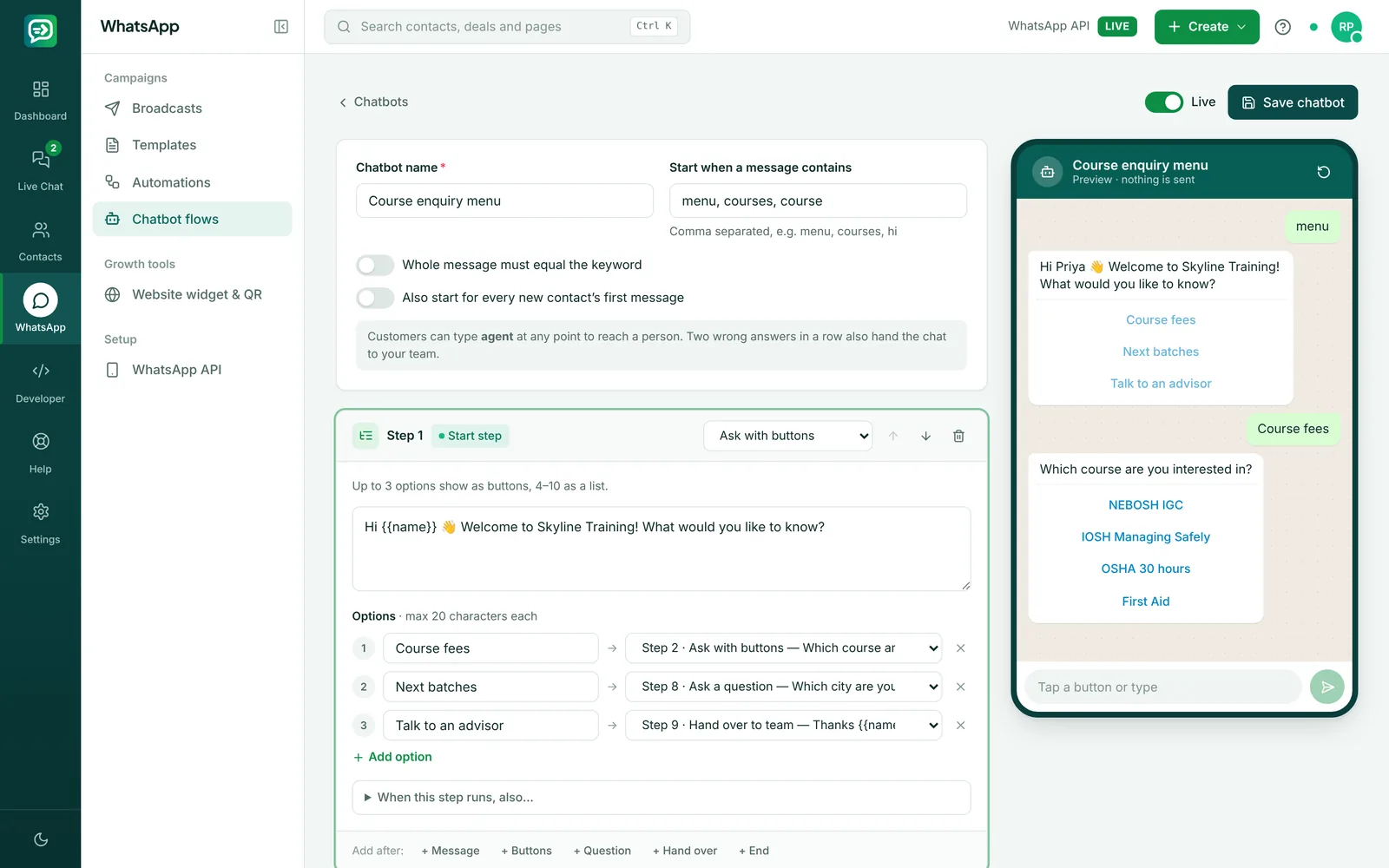
Task: Restart the chatbot preview
Action: (1323, 172)
